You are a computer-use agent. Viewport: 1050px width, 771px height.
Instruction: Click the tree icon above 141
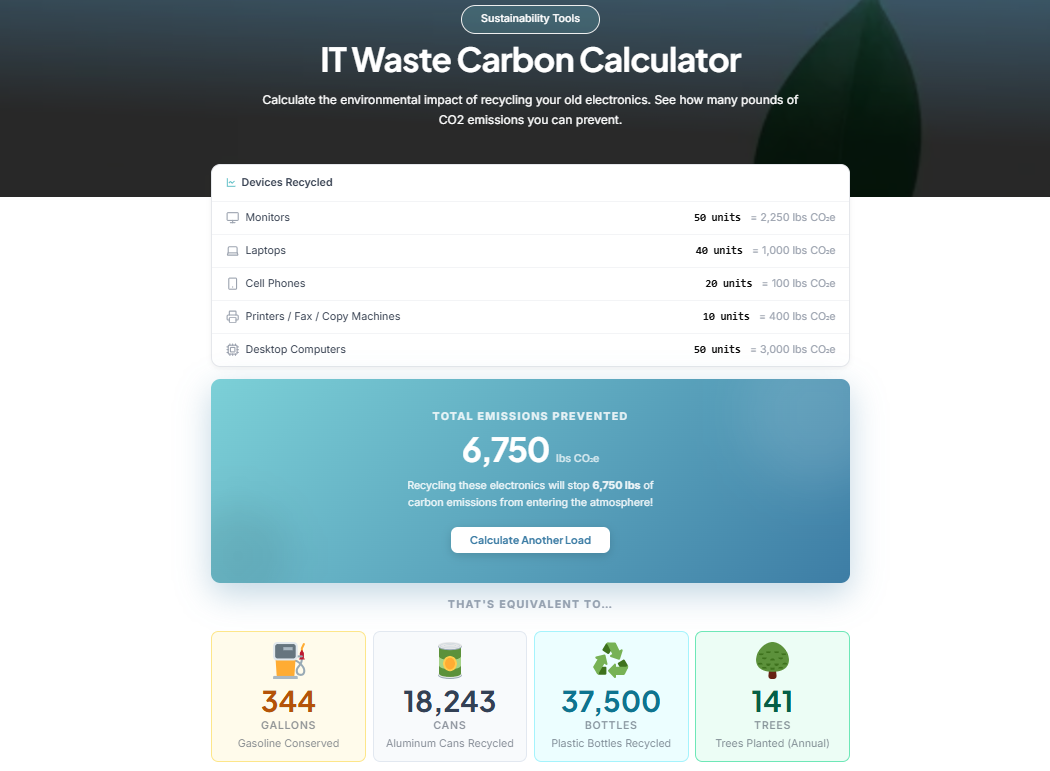[772, 660]
